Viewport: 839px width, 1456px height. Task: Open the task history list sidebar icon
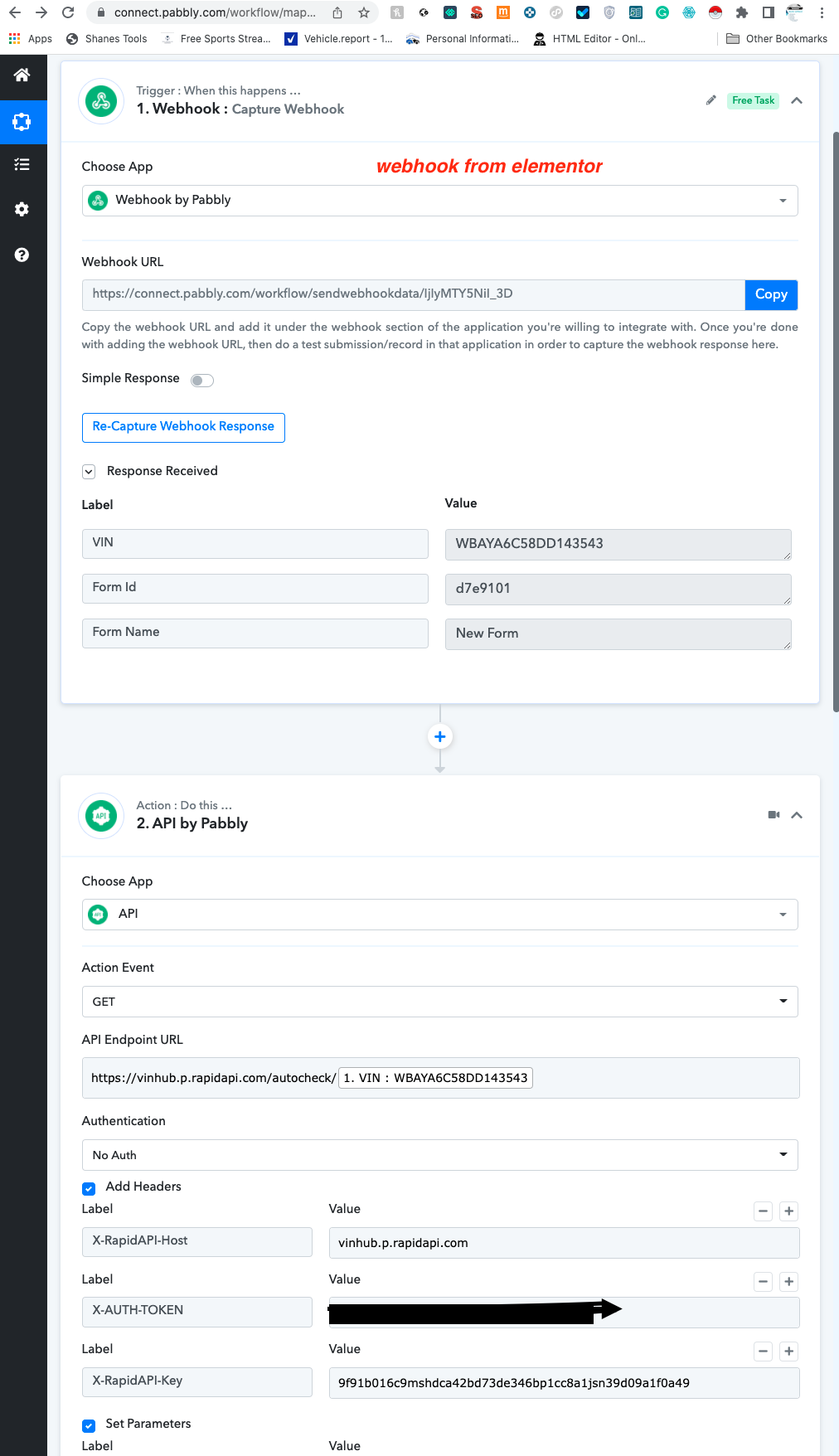click(x=22, y=165)
